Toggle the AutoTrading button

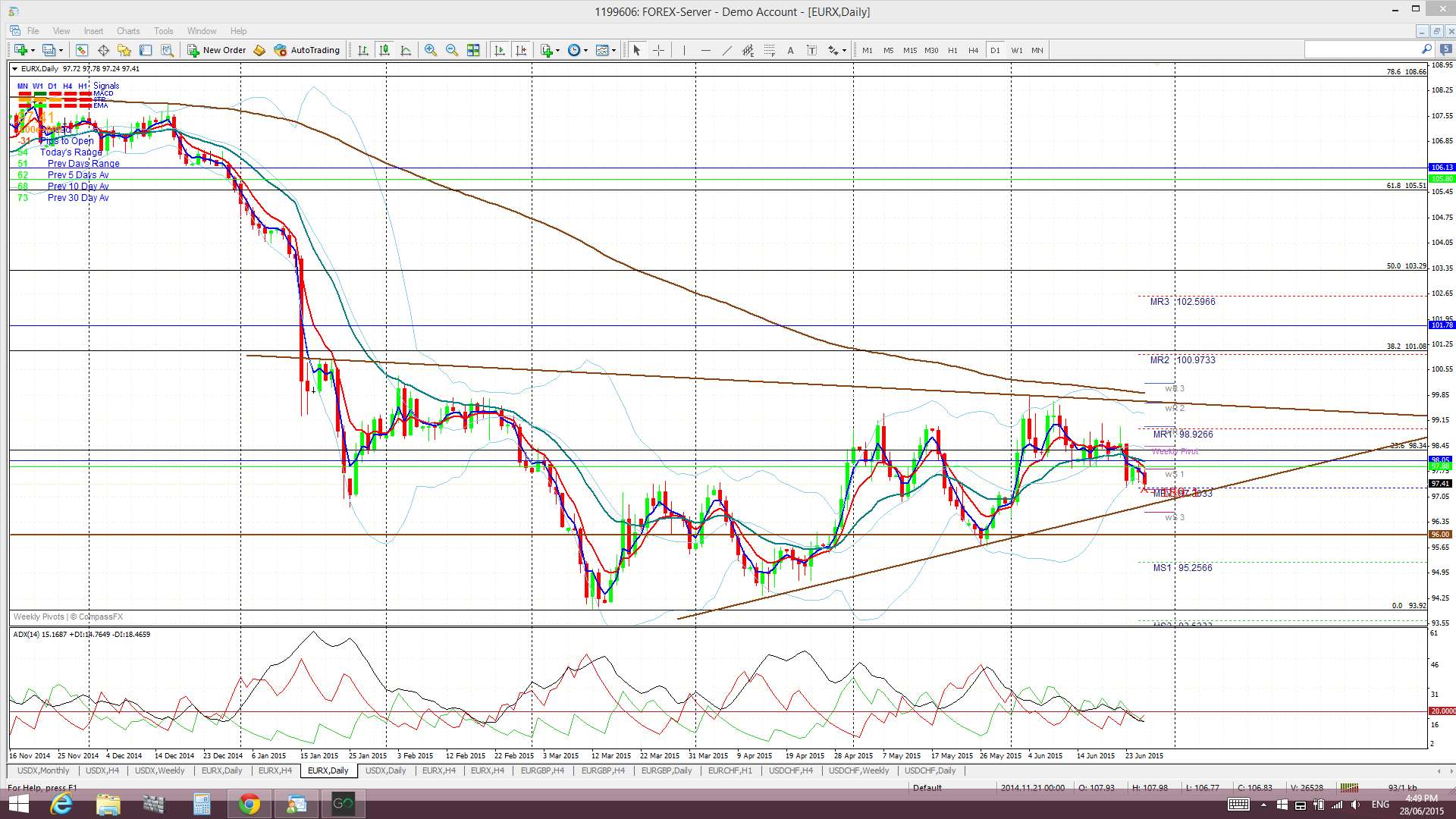tap(307, 50)
